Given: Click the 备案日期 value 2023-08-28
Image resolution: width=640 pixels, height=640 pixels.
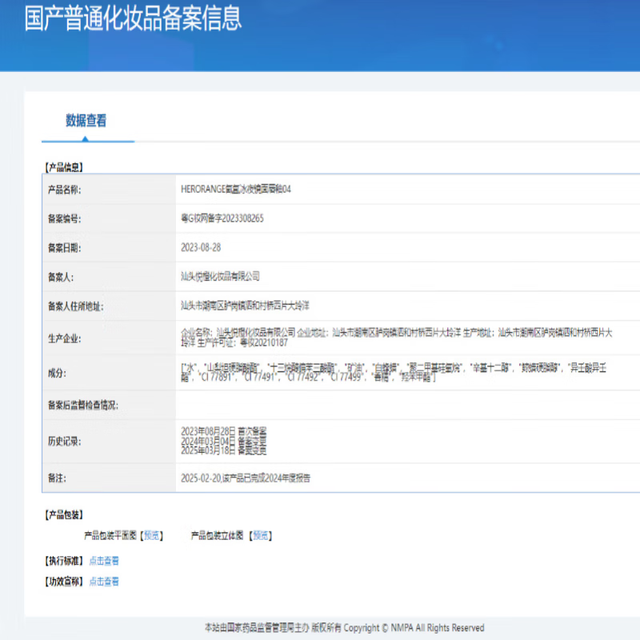Looking at the screenshot, I should click(201, 248).
